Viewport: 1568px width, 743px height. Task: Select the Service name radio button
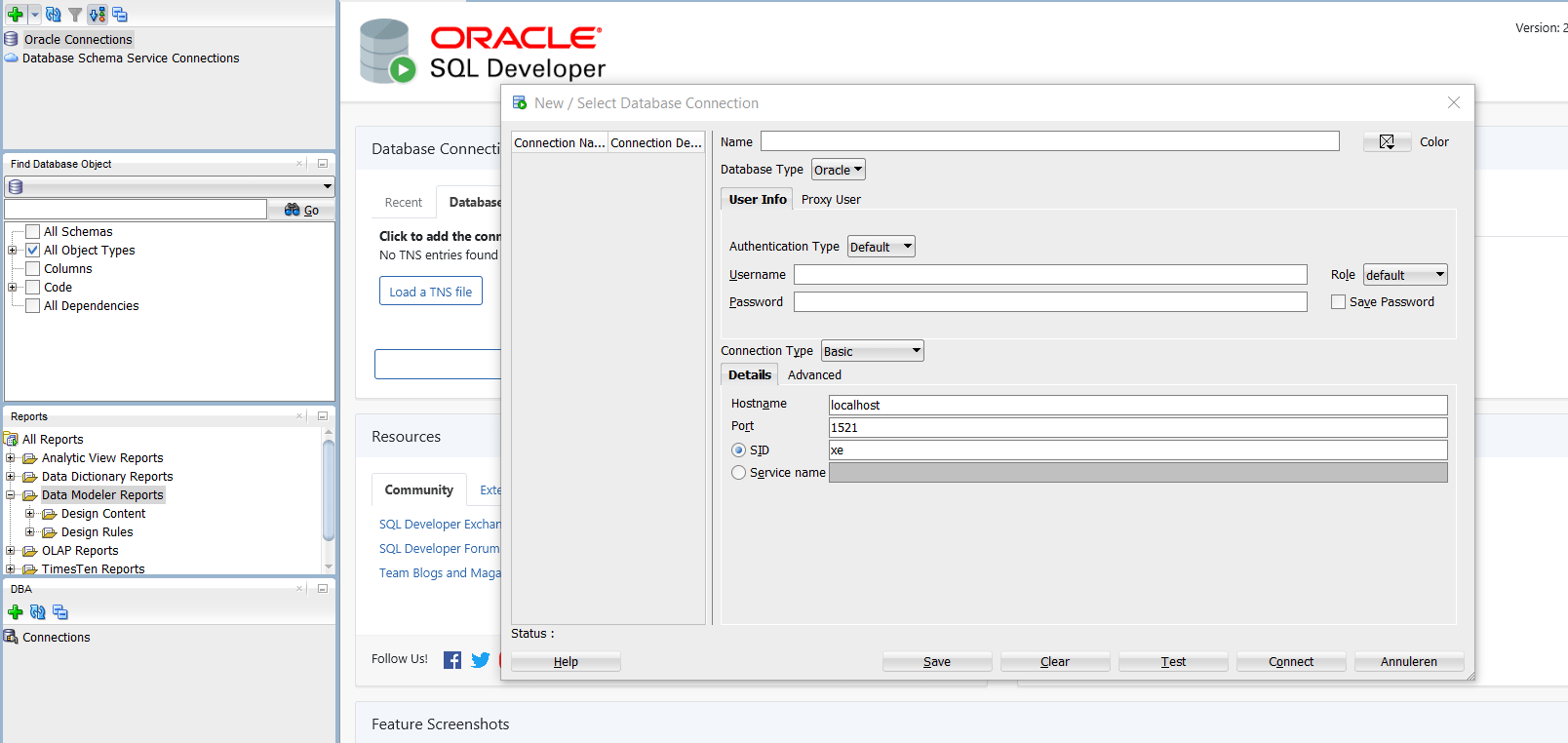(x=738, y=473)
